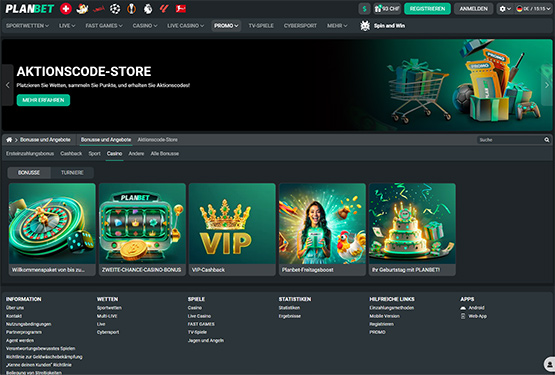555x375 pixels.
Task: Open the Willkommenspaket roulette bonus card
Action: 52,229
